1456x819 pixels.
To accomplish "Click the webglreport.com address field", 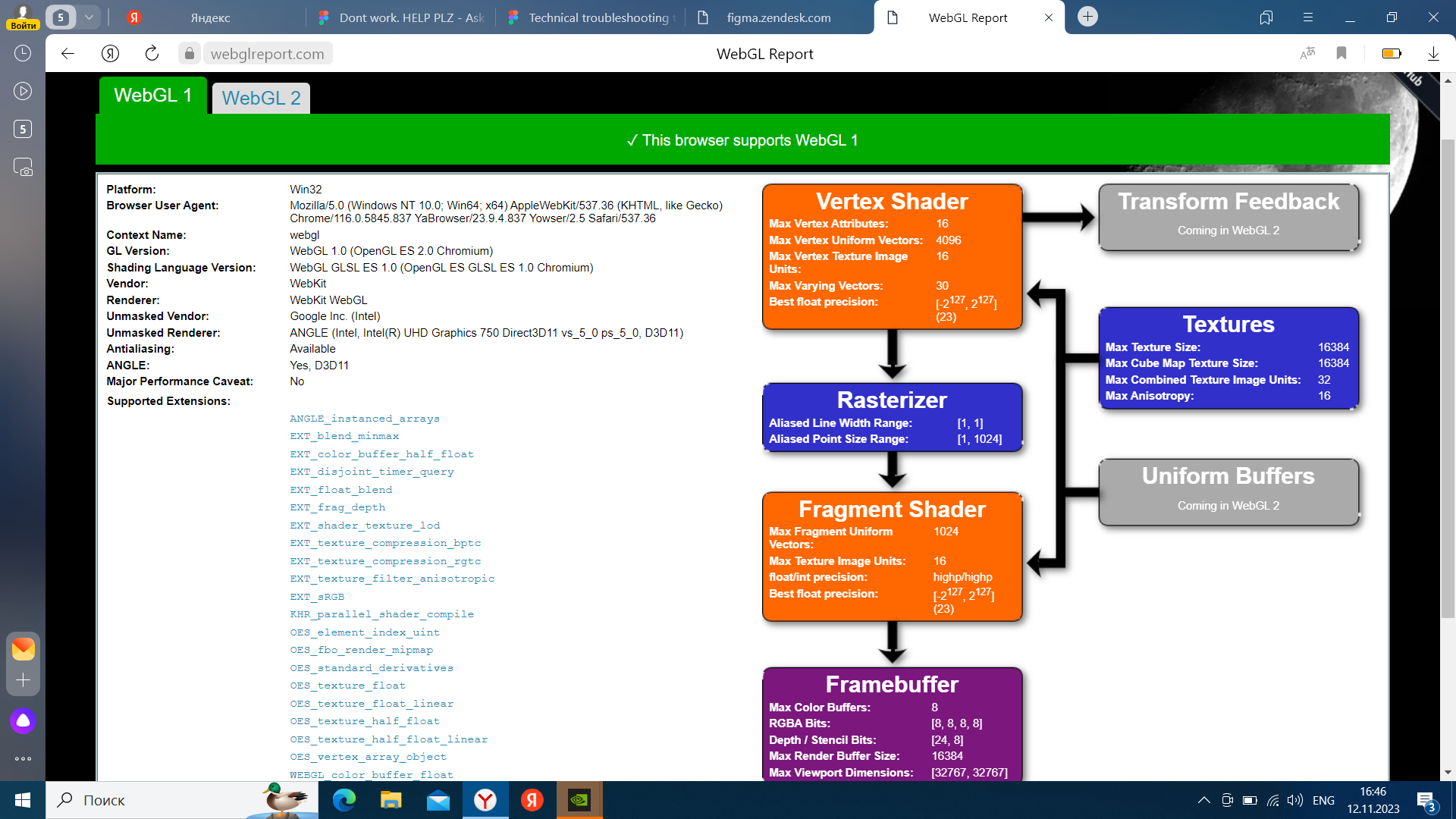I will (x=267, y=54).
